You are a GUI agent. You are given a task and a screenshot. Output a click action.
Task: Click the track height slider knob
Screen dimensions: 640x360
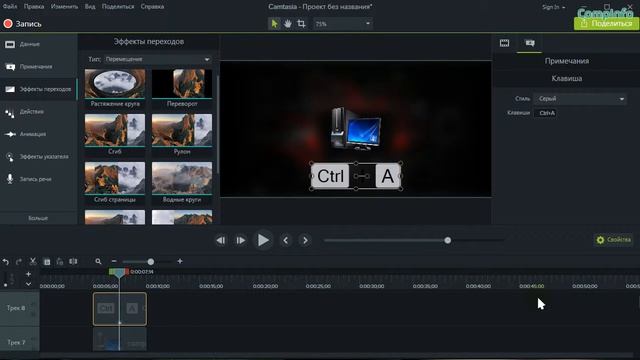5,285
